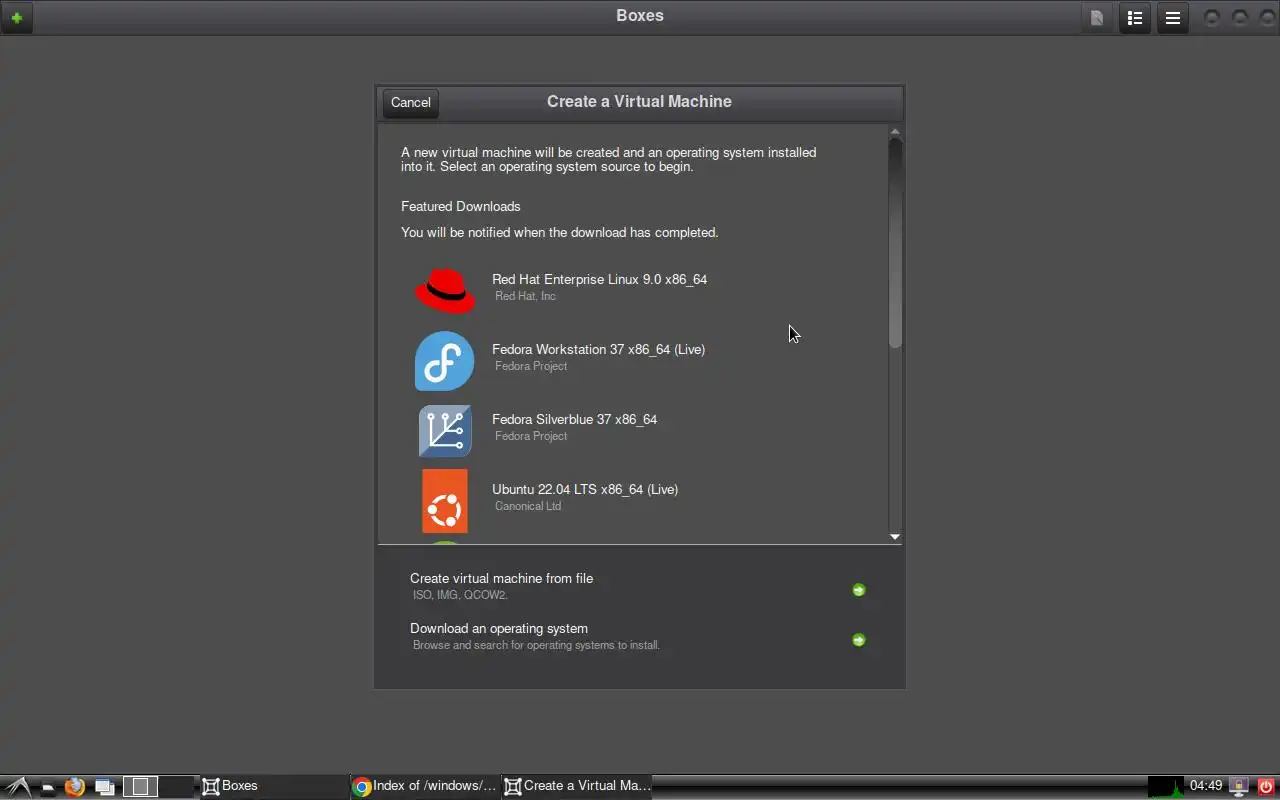
Task: Switch to Chrome 'Index of /windows' task
Action: coord(425,786)
